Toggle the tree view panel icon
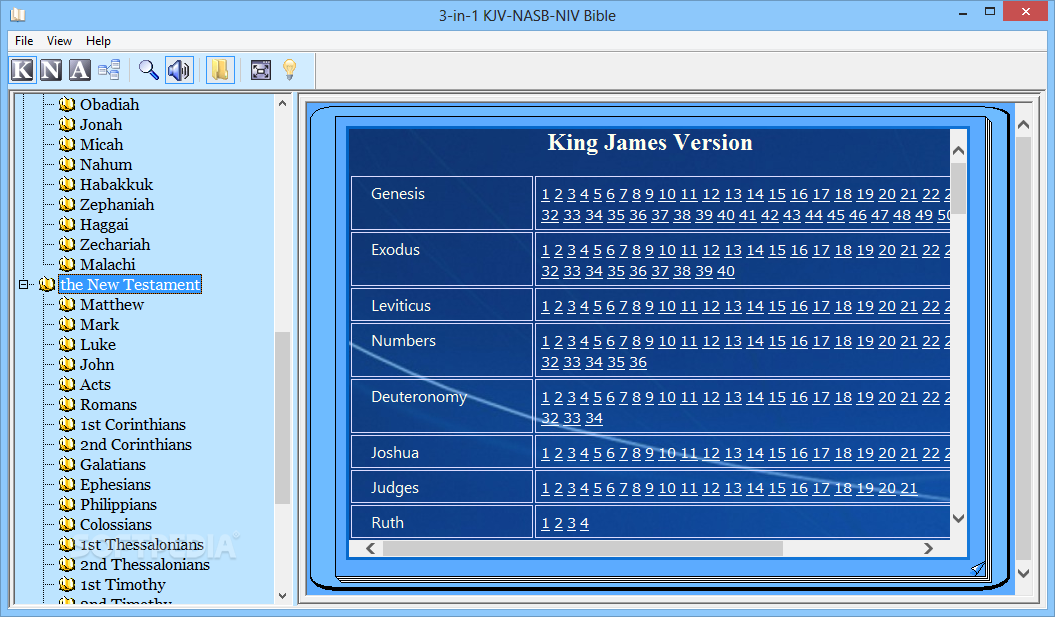This screenshot has width=1055, height=617. point(109,70)
